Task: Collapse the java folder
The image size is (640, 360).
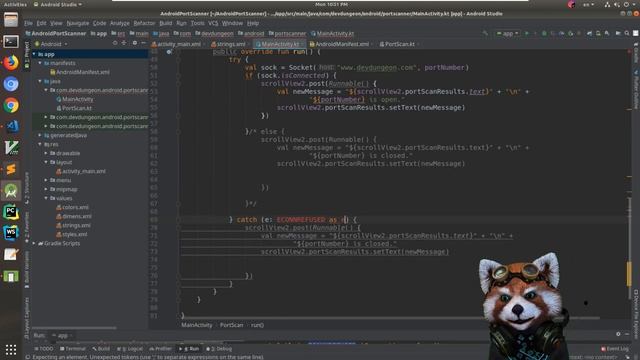Action: 40,81
